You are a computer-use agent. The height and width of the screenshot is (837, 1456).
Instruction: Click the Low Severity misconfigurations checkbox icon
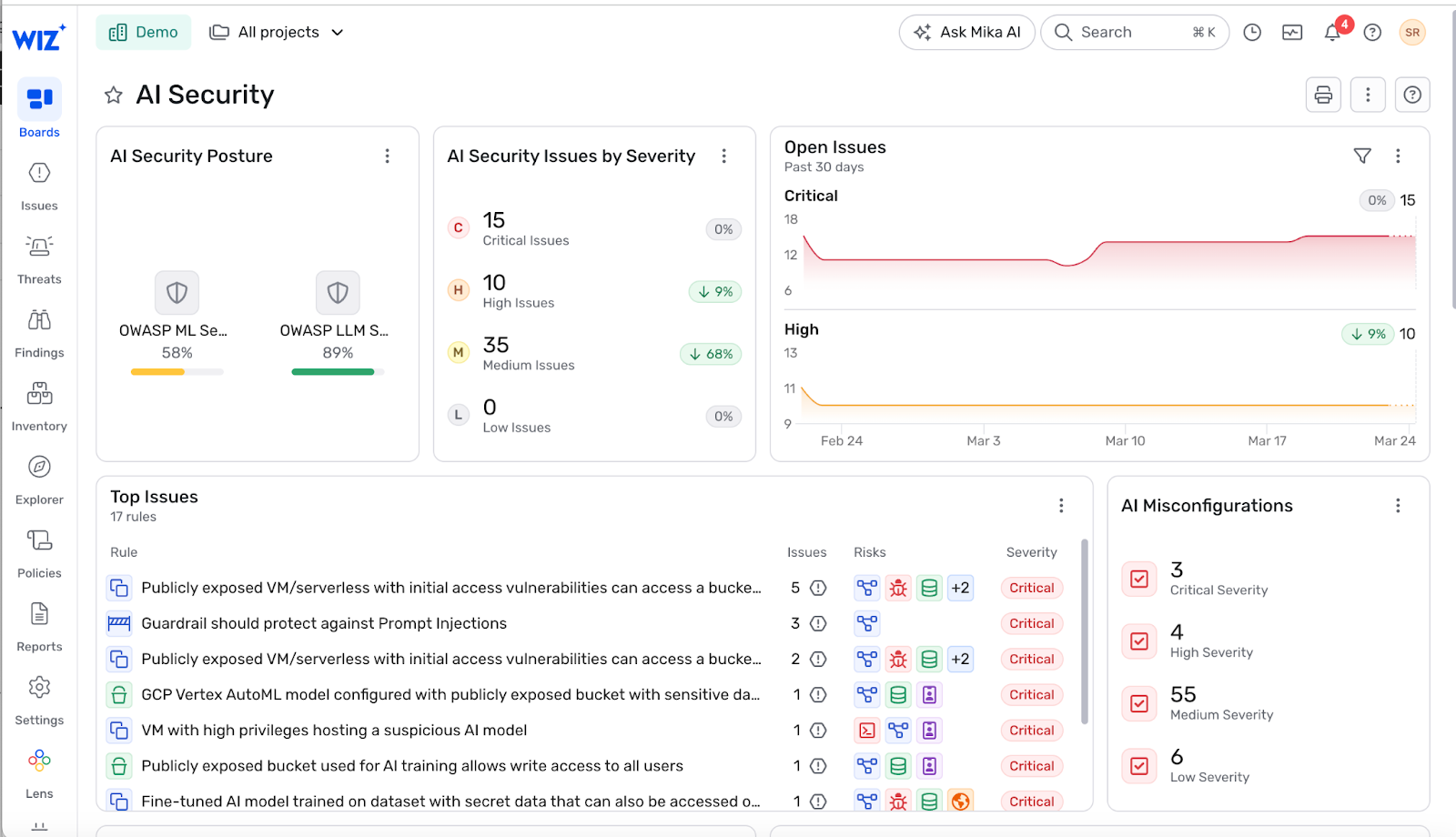coord(1139,766)
